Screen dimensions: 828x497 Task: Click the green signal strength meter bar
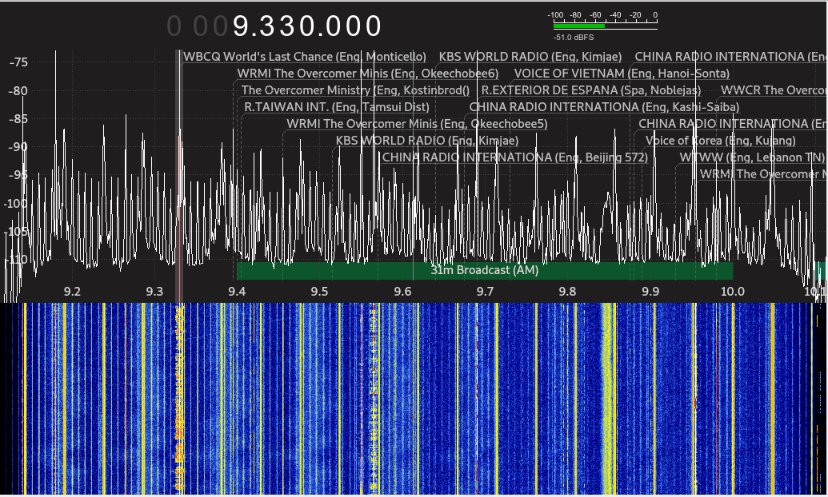click(579, 25)
